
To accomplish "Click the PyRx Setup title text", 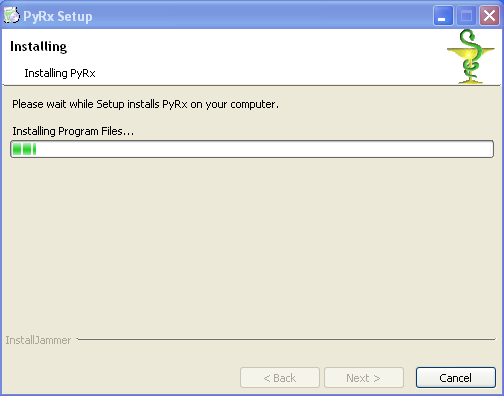I will pos(58,16).
